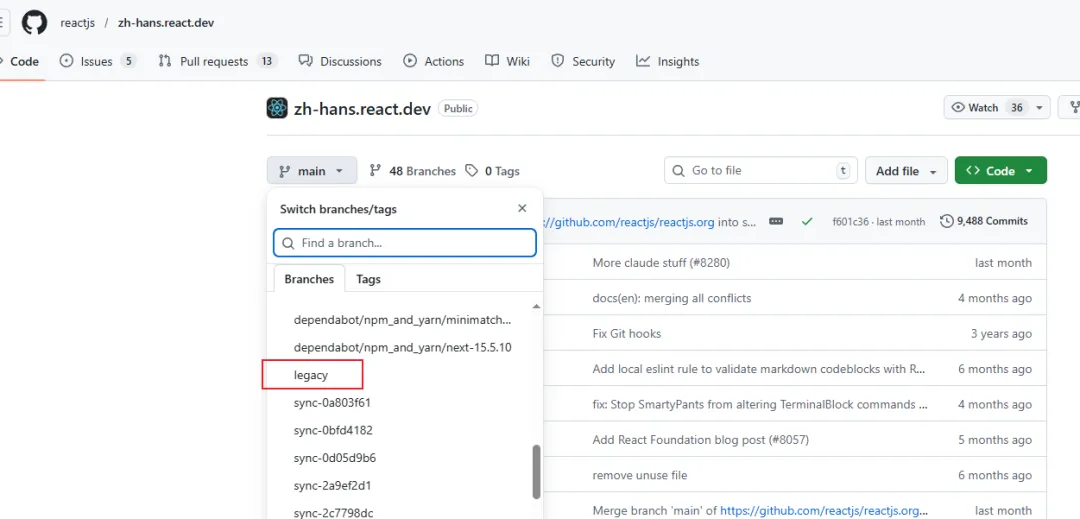This screenshot has width=1080, height=519.
Task: Click the branch list scrollbar thumb
Action: [537, 472]
